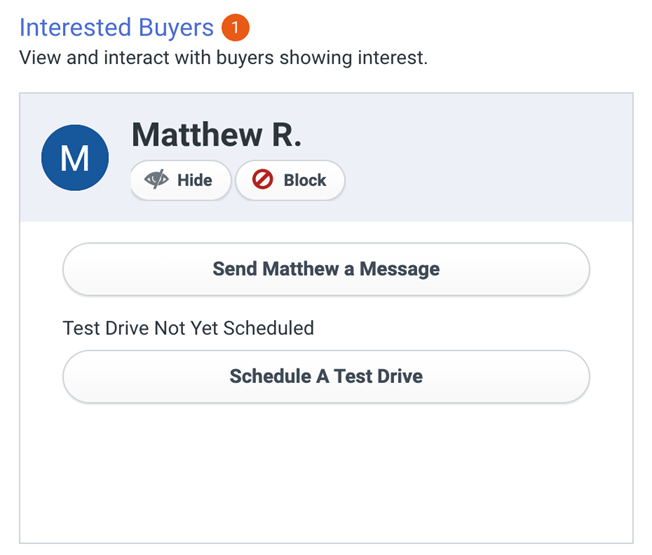This screenshot has width=652, height=555.
Task: Block buyer Matthew R.
Action: click(x=290, y=180)
